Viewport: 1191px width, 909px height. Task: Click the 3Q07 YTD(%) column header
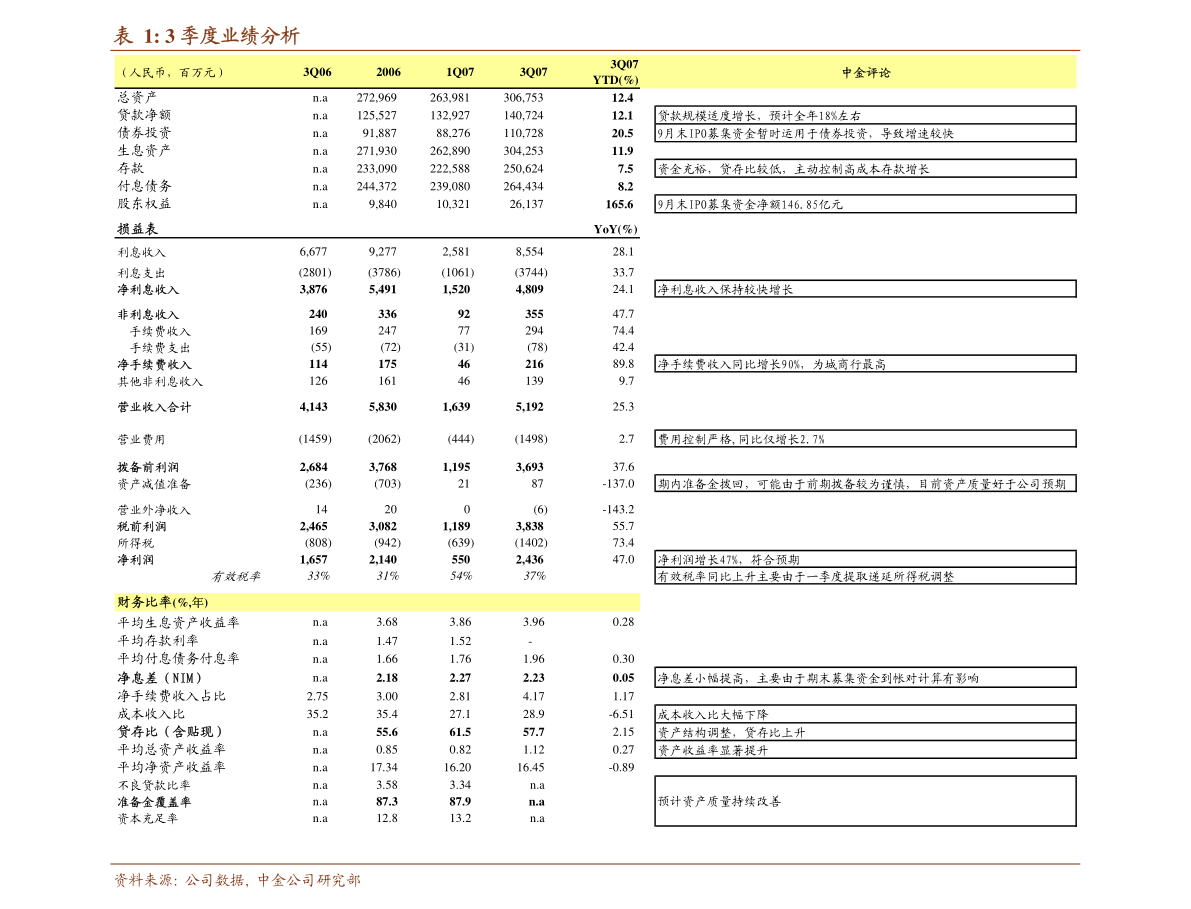click(615, 72)
